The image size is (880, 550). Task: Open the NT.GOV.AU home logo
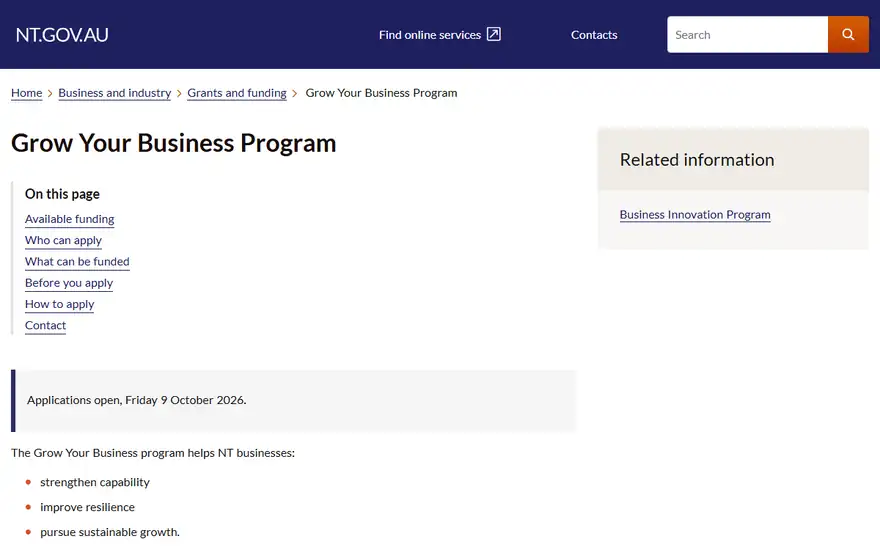click(x=62, y=35)
